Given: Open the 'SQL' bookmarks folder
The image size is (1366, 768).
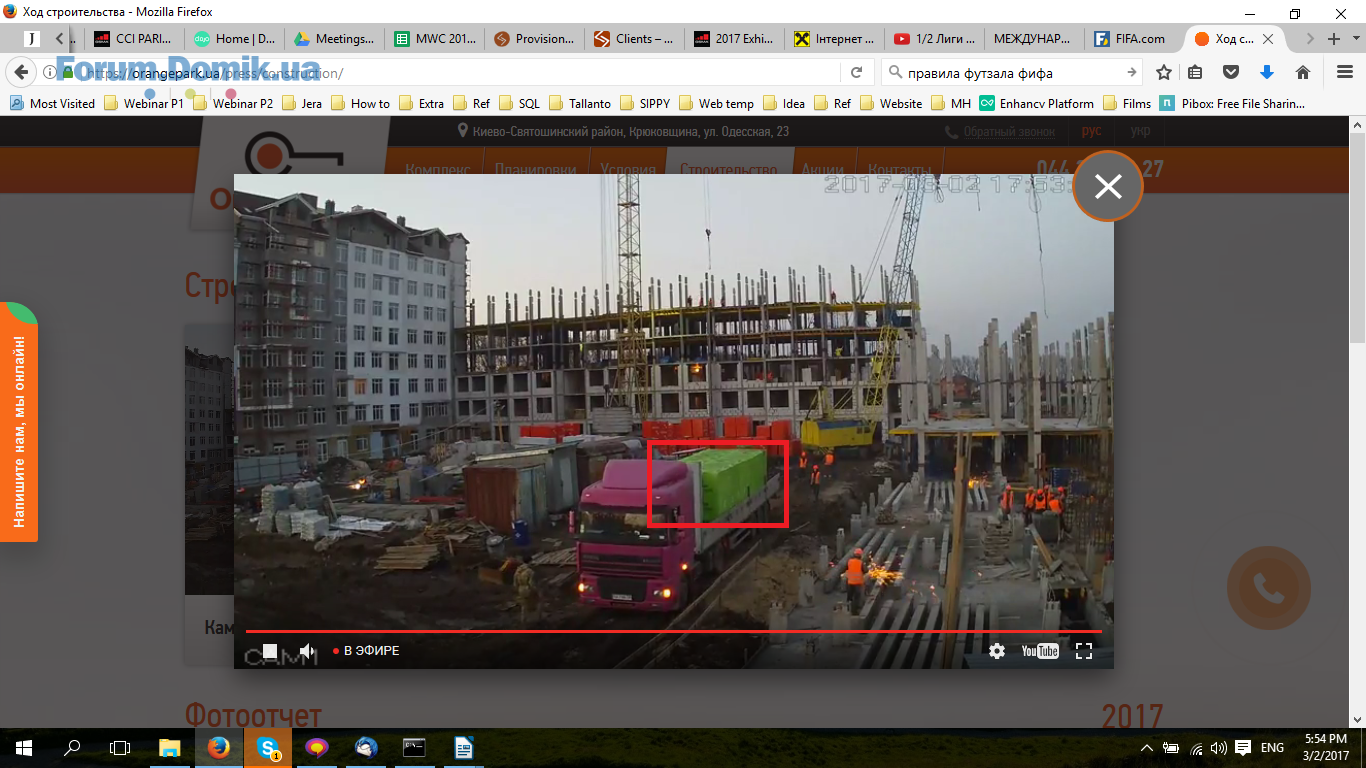Looking at the screenshot, I should coord(519,103).
